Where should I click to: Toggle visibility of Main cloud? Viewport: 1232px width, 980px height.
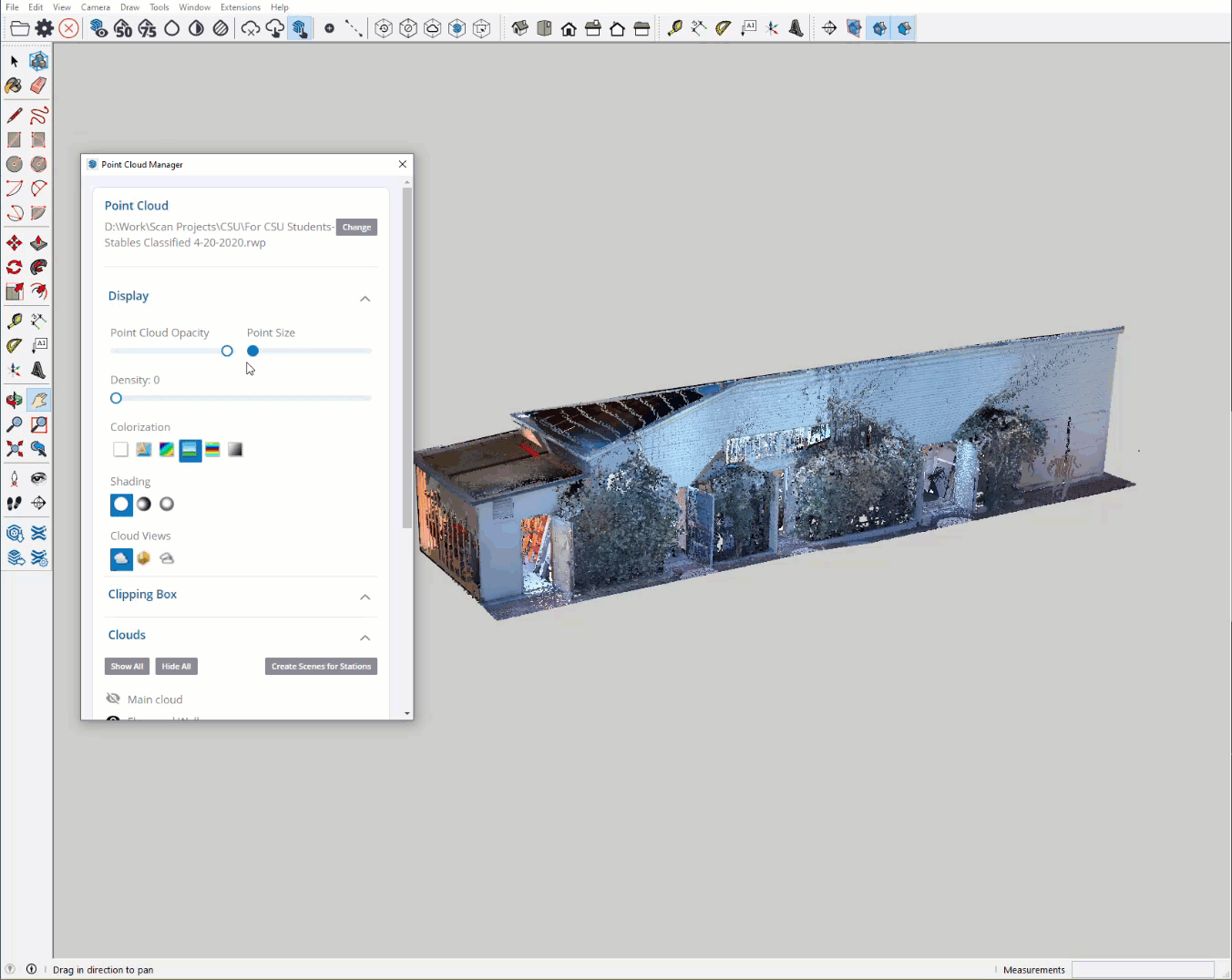(113, 699)
